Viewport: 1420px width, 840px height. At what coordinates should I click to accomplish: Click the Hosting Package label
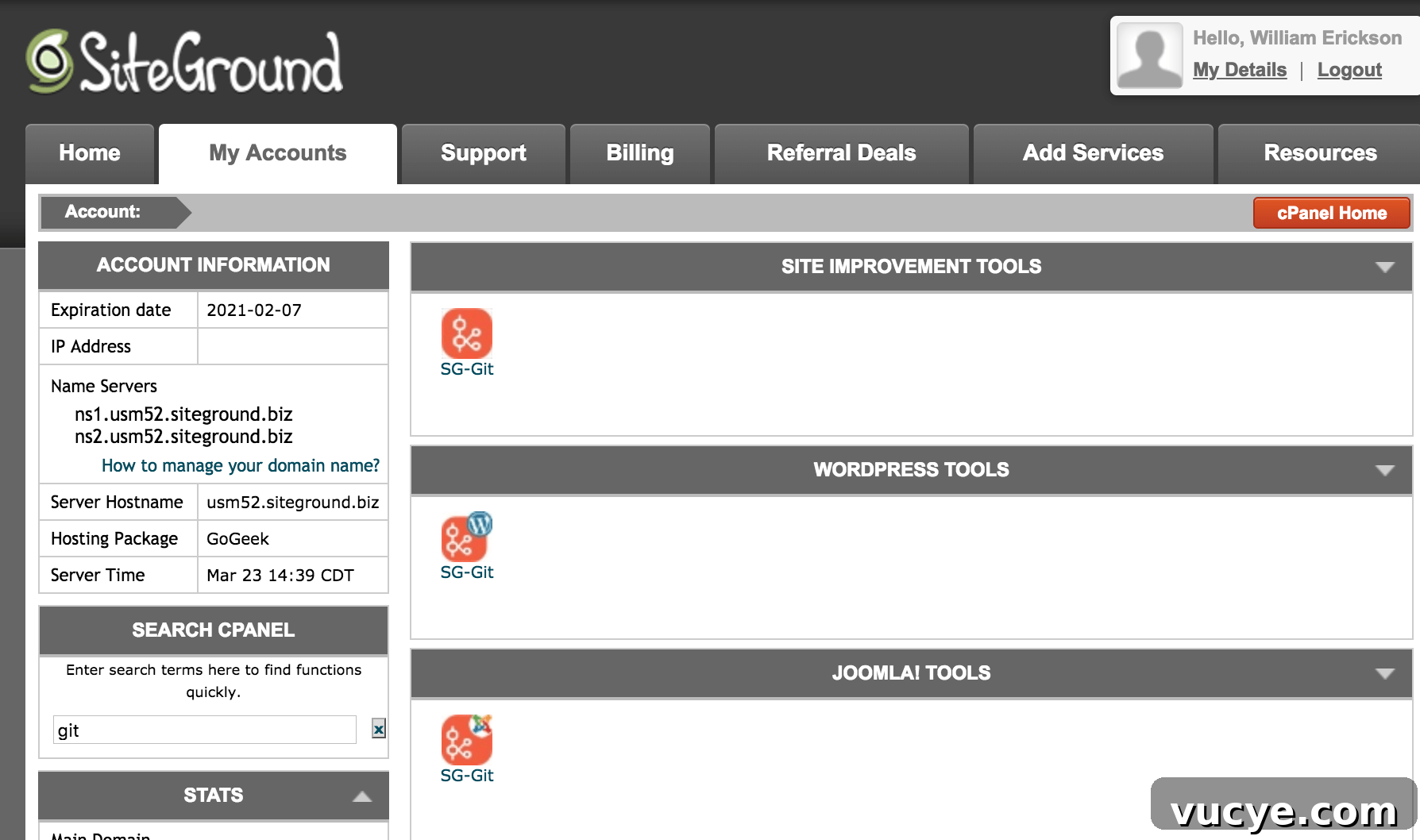tap(114, 539)
